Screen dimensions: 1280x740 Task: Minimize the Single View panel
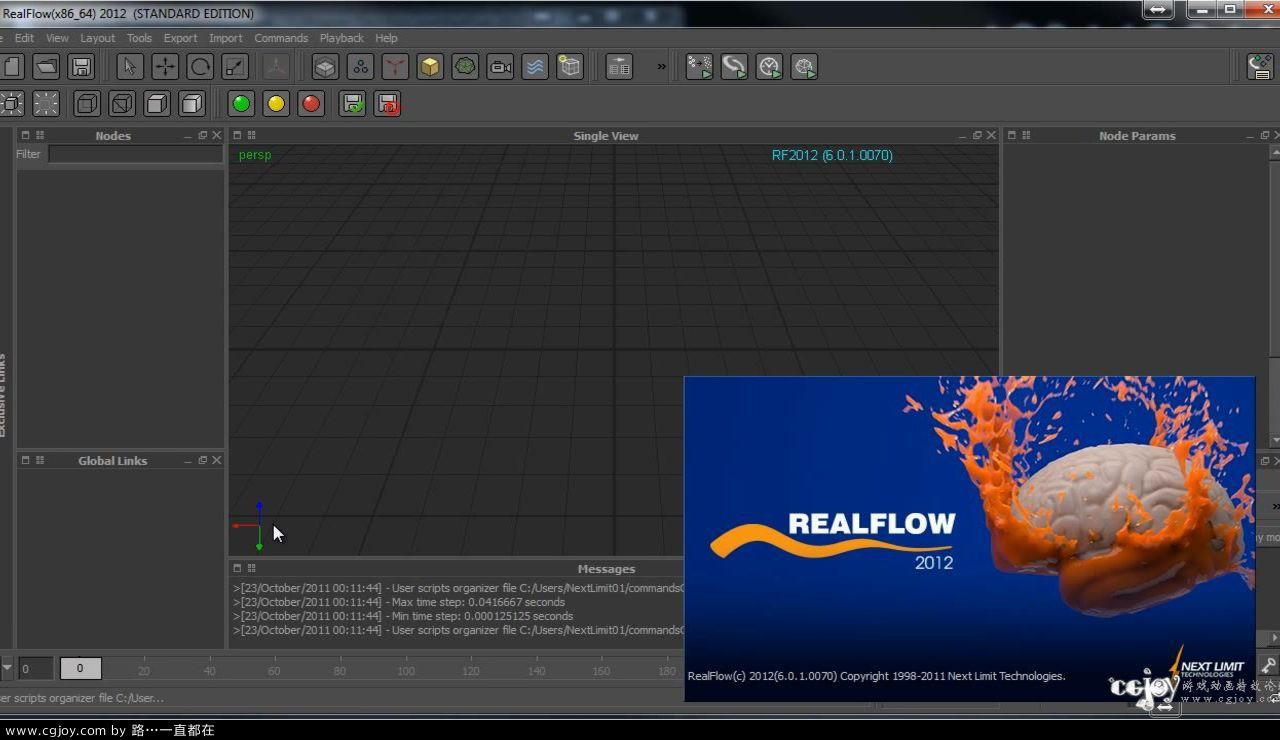[962, 136]
